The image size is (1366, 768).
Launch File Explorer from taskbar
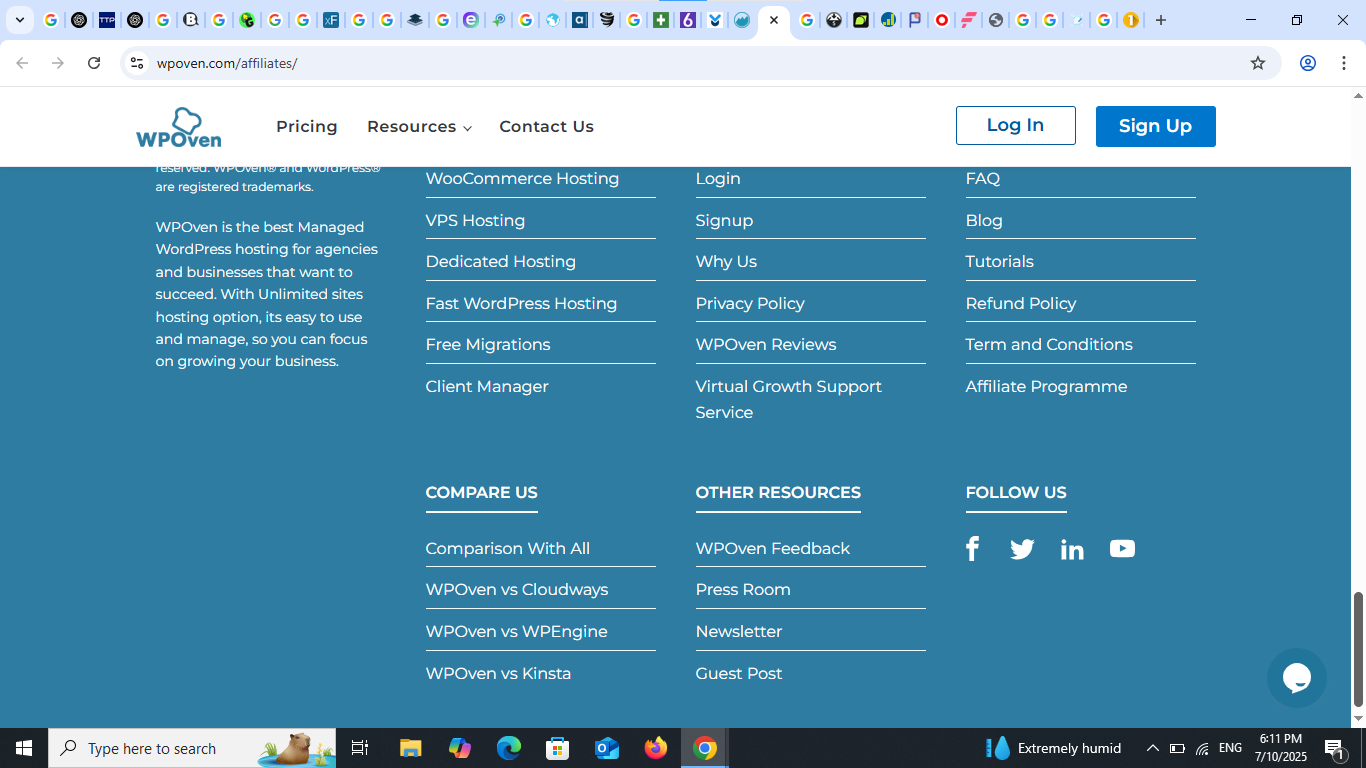click(411, 748)
